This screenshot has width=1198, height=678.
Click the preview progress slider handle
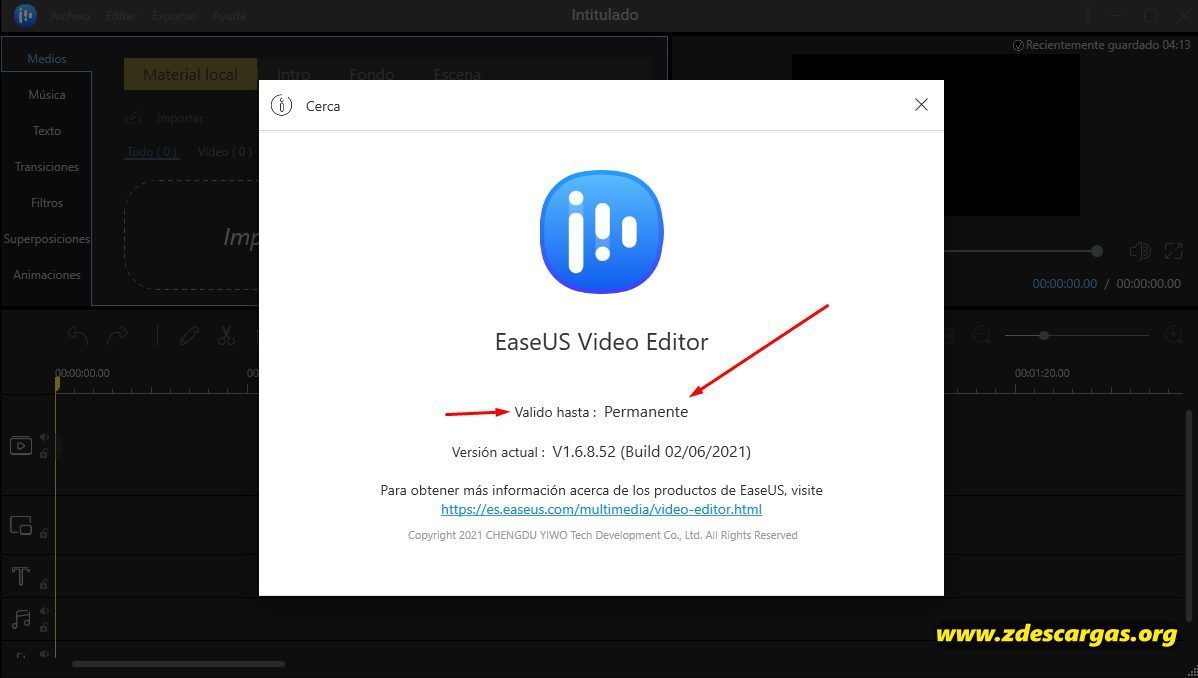tap(1097, 251)
